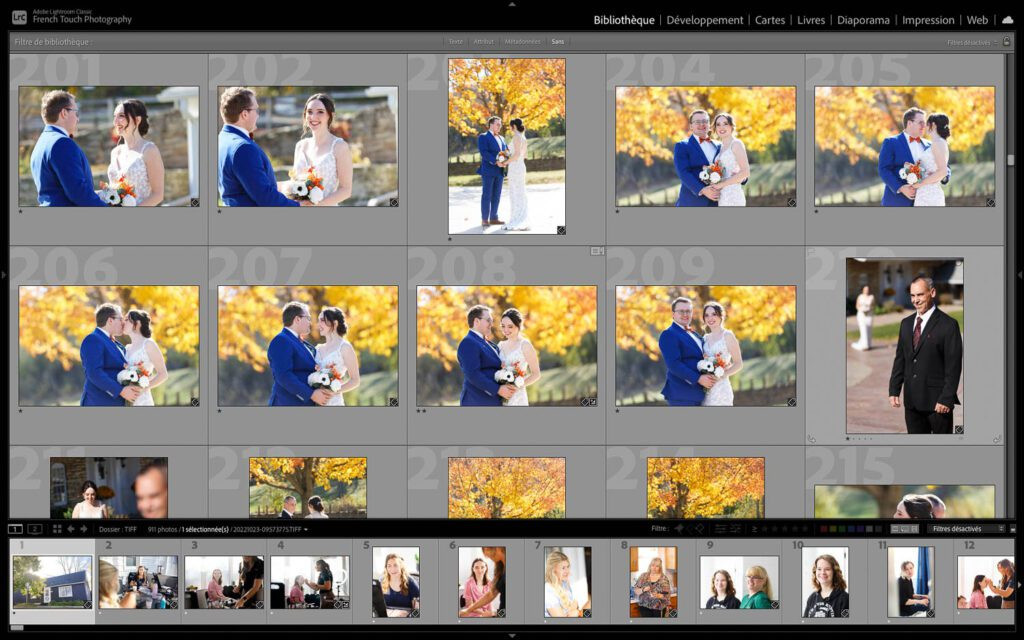
Task: Rotate photo 210 left with counterclockwise icon
Action: [x=812, y=439]
